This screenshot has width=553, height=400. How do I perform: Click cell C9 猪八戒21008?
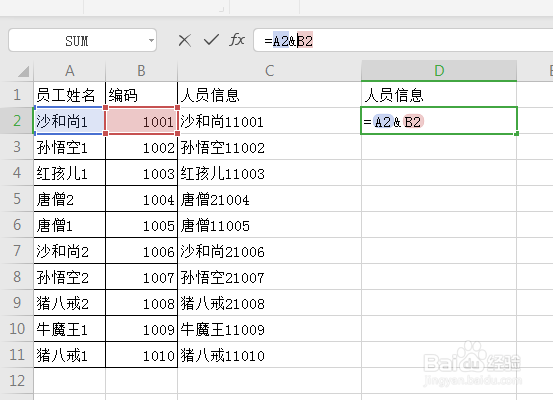pyautogui.click(x=269, y=303)
